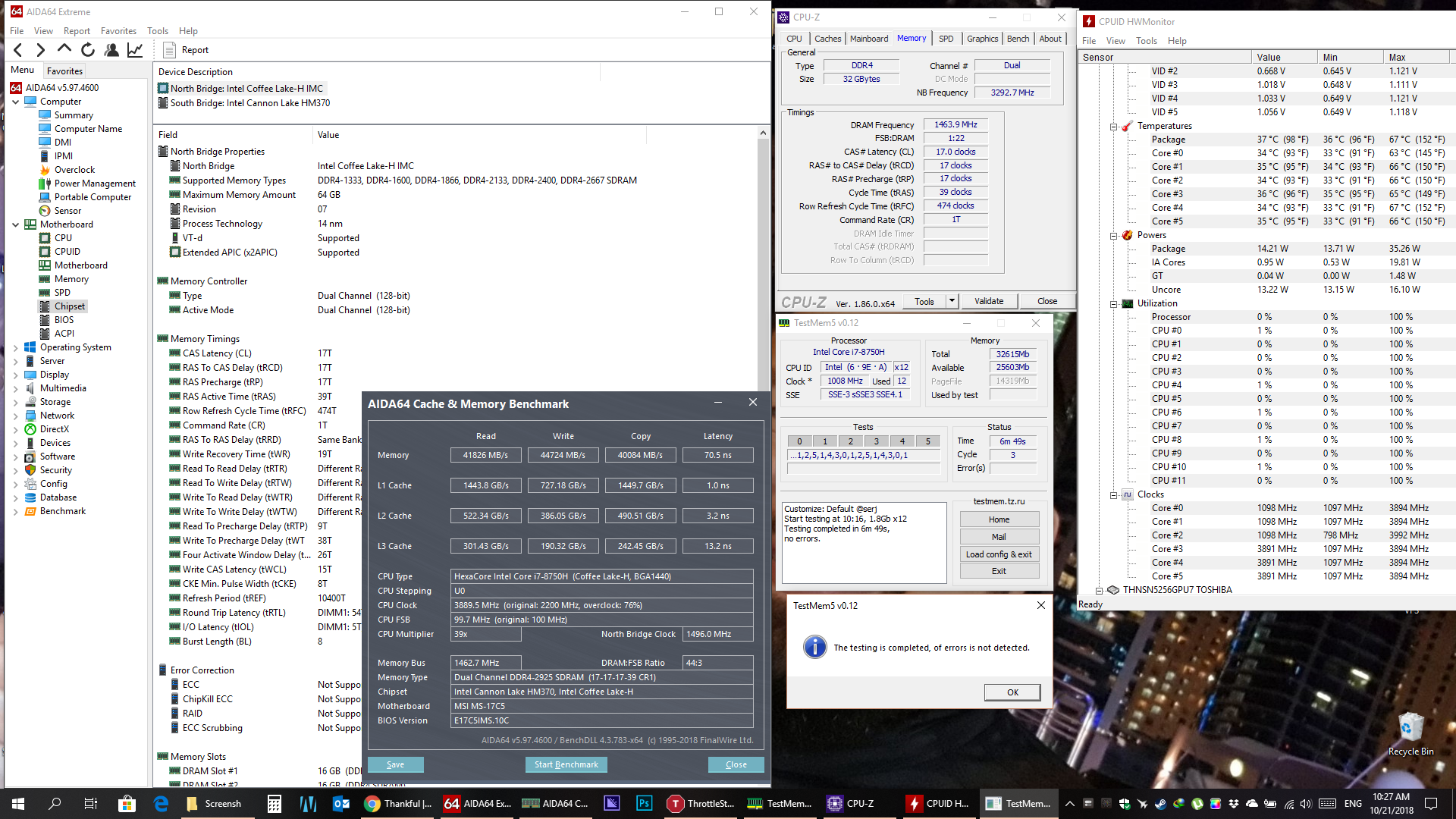The width and height of the screenshot is (1456, 819).
Task: Click Start Benchmark button
Action: 566,764
